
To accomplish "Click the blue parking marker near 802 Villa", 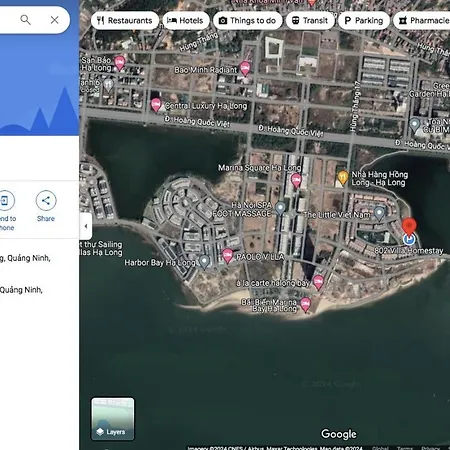I will (x=409, y=239).
